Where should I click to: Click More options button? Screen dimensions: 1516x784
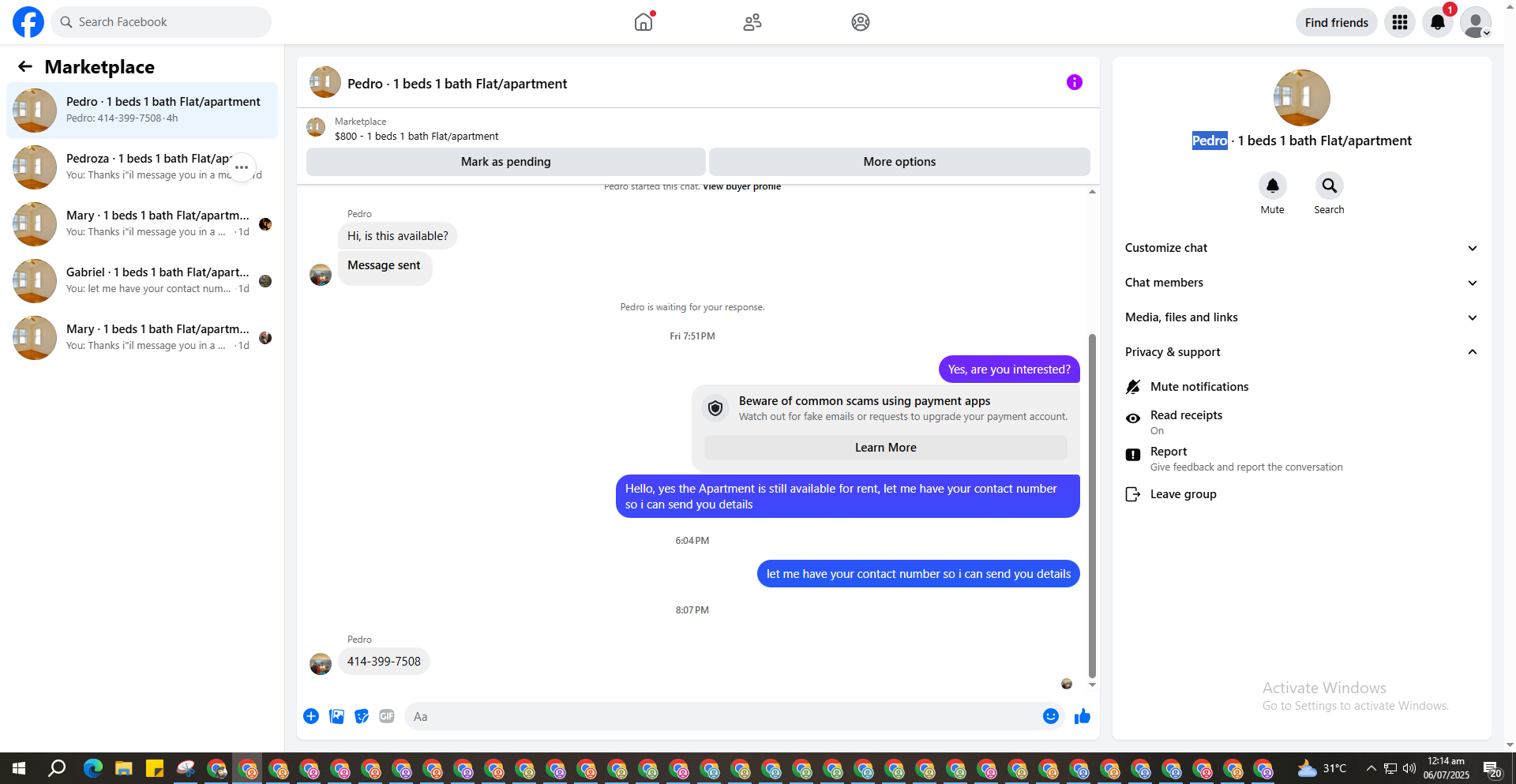point(899,162)
